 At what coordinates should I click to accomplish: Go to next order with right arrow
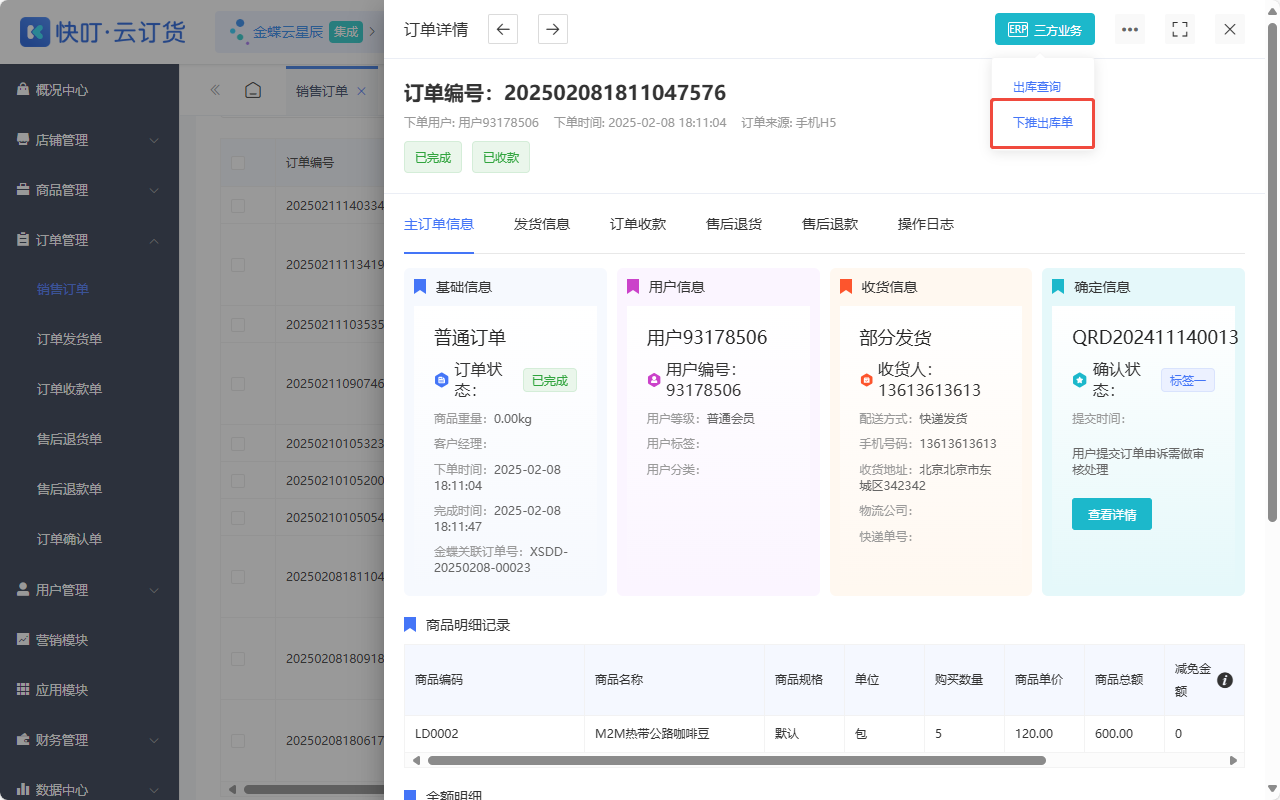click(x=553, y=29)
